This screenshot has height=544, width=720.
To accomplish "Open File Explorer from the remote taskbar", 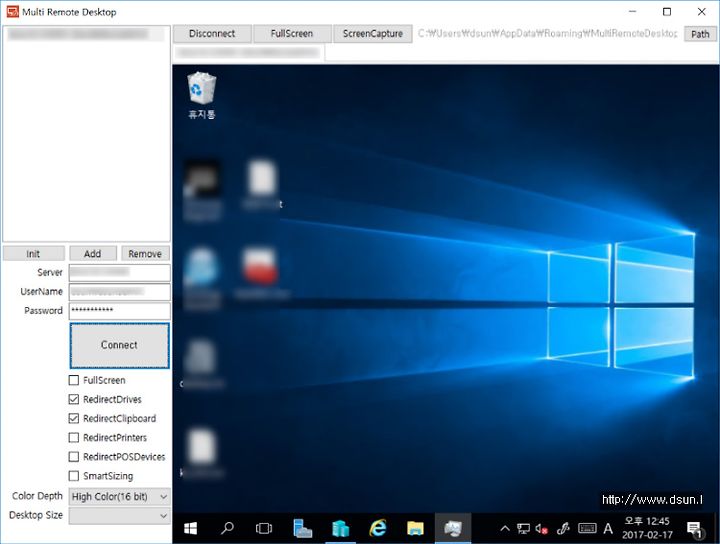I will tap(415, 528).
